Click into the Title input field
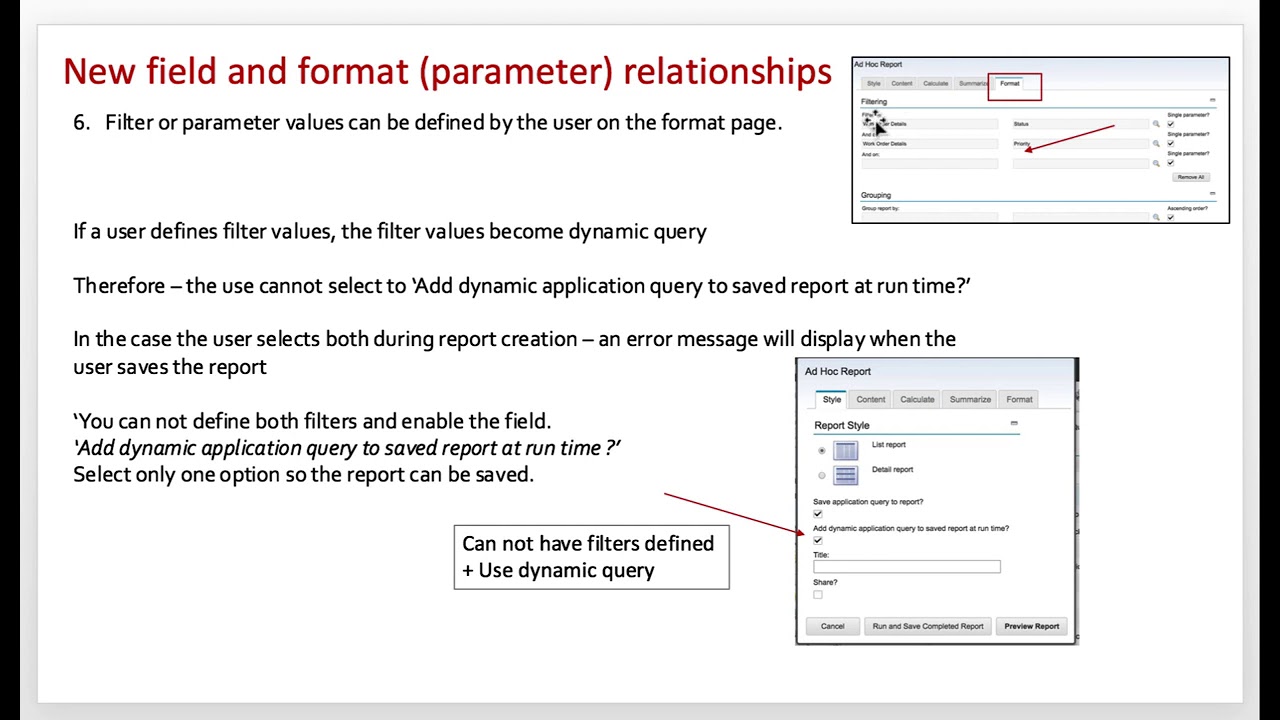 click(907, 567)
